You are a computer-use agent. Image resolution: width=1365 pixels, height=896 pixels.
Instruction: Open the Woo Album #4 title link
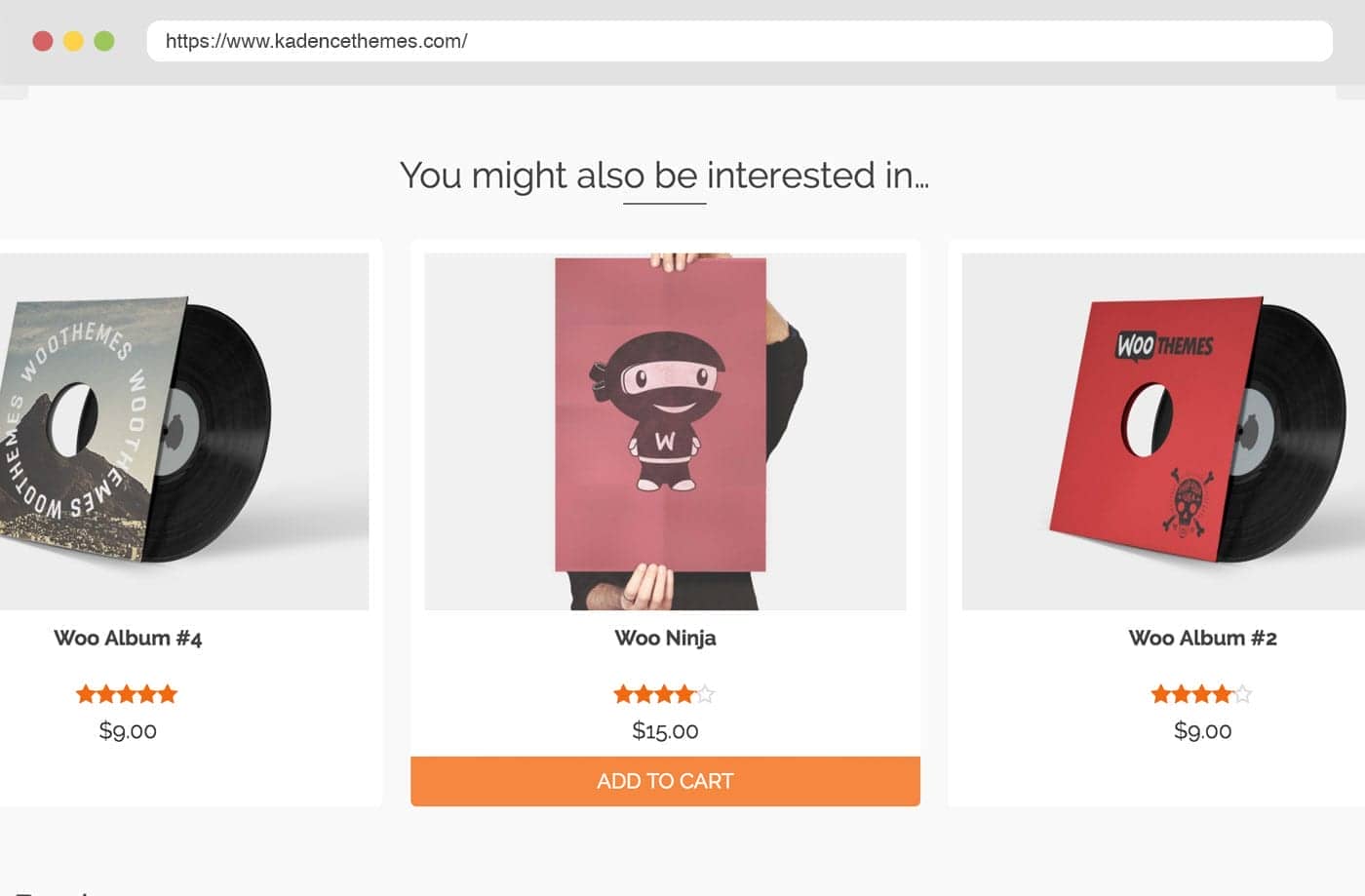pyautogui.click(x=128, y=638)
